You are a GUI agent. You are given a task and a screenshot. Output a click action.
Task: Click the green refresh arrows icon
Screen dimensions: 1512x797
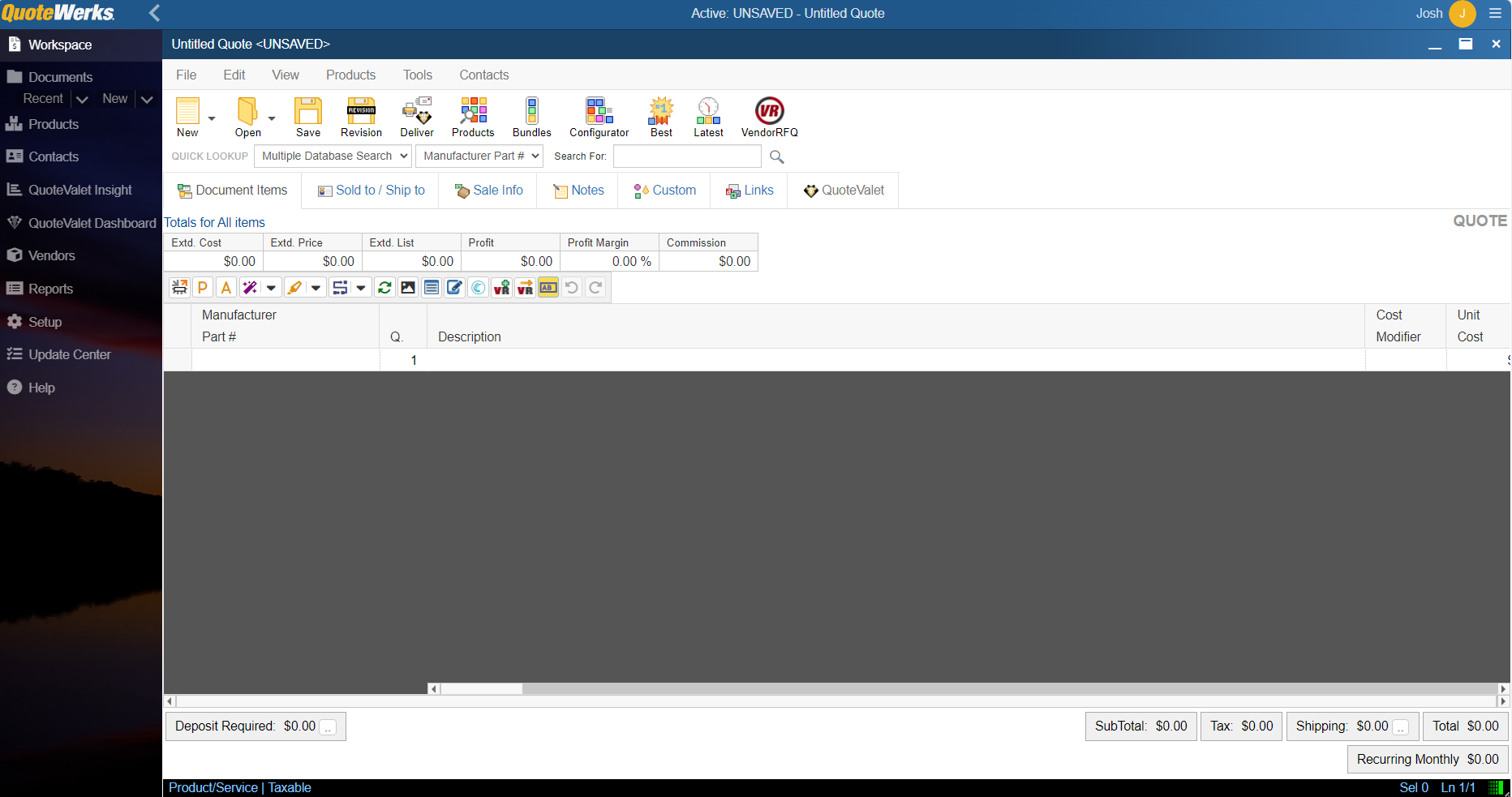(384, 288)
